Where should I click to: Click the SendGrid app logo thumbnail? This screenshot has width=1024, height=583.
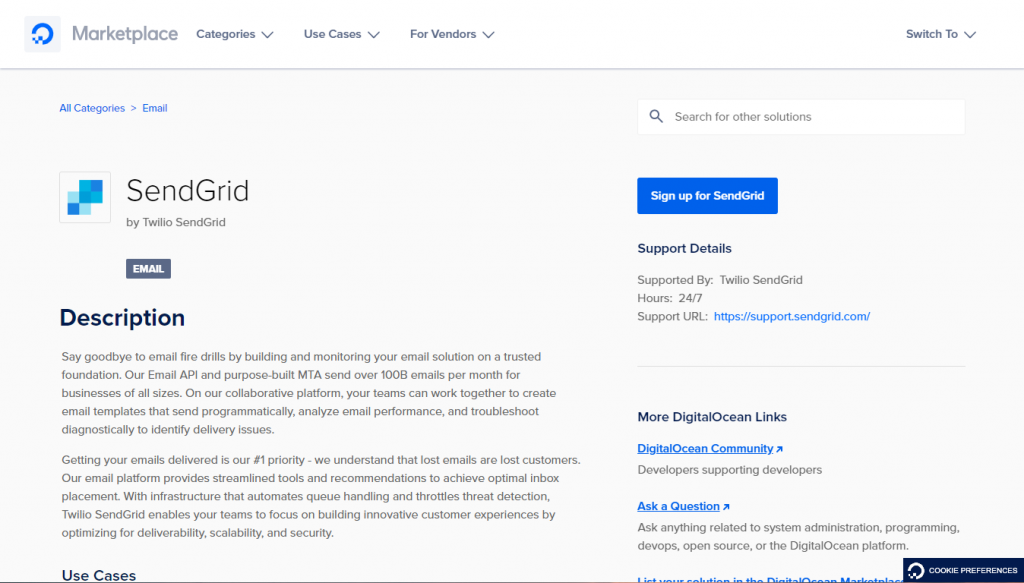tap(84, 197)
